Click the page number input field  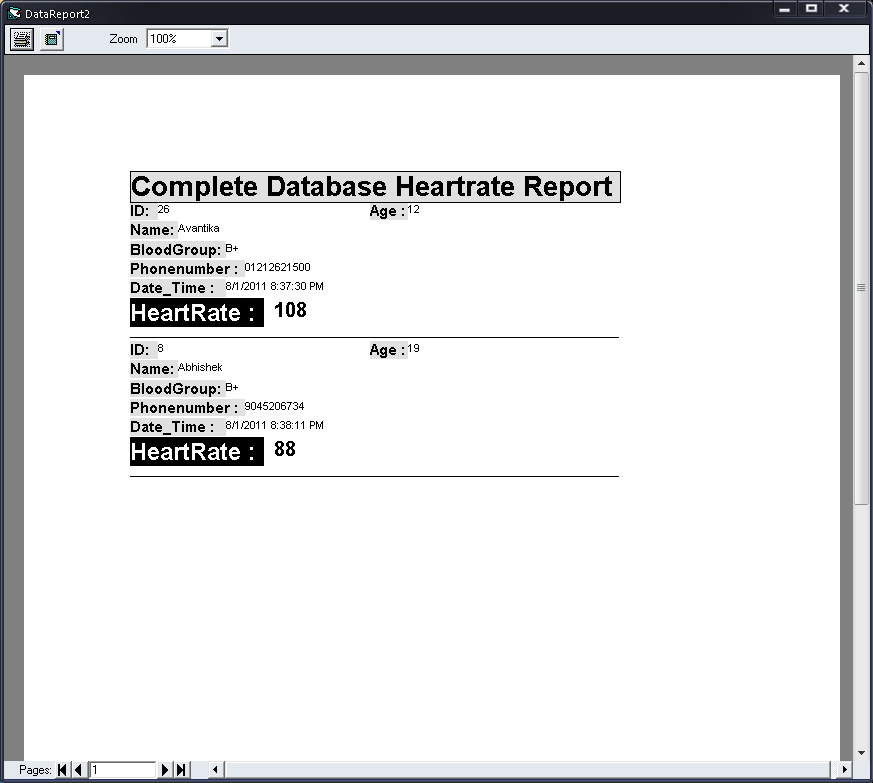[122, 770]
